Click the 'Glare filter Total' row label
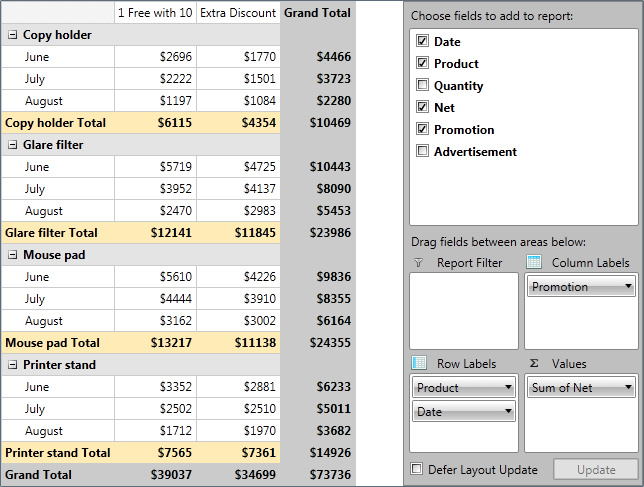The width and height of the screenshot is (644, 487). pyautogui.click(x=51, y=233)
